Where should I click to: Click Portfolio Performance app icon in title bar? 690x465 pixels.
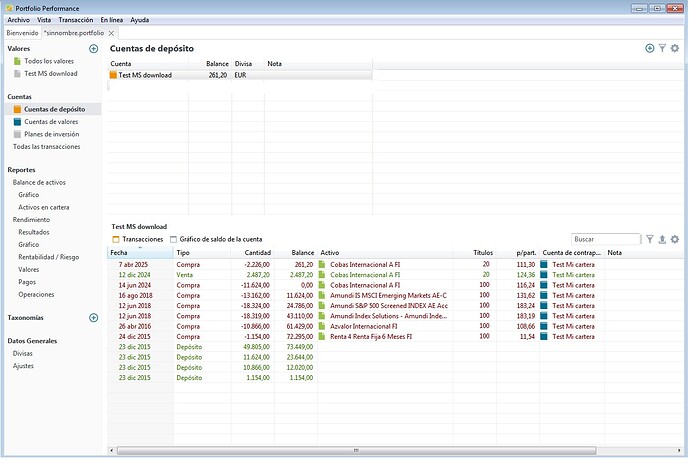9,8
